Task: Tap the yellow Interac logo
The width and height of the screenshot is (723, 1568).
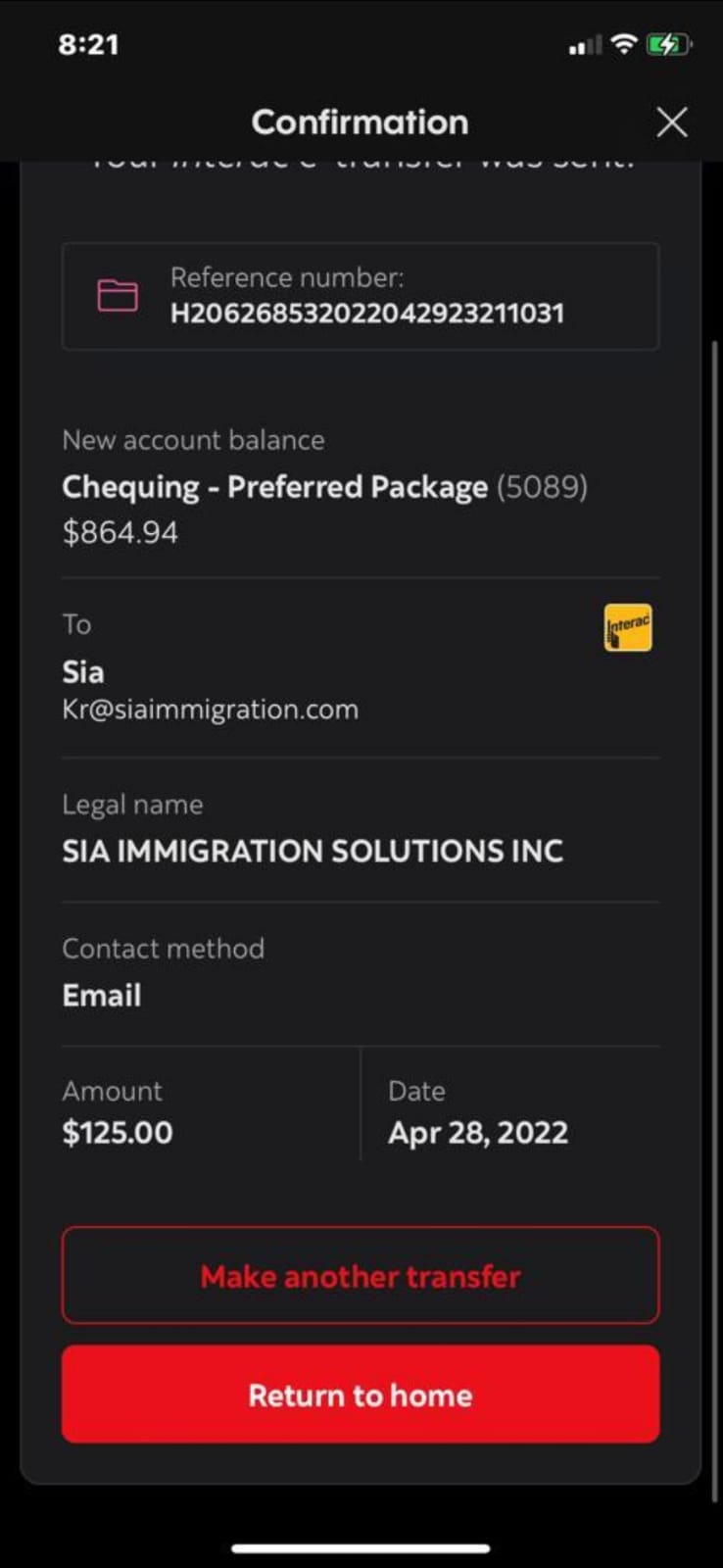Action: (628, 627)
